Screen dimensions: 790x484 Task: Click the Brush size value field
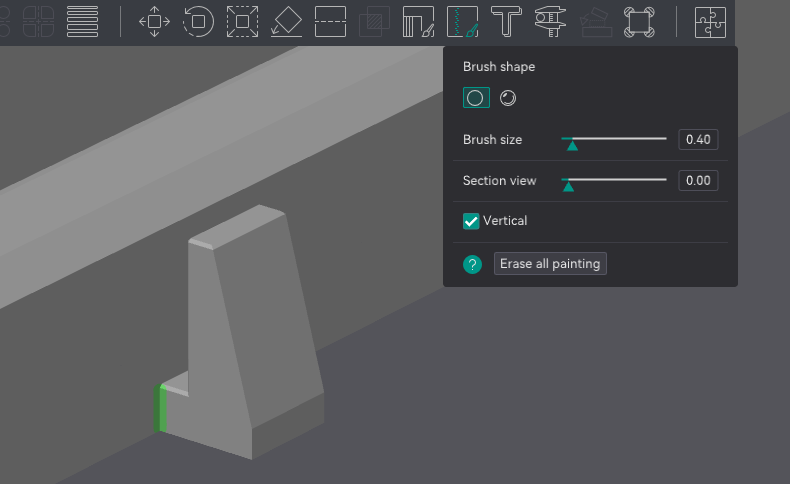coord(697,140)
